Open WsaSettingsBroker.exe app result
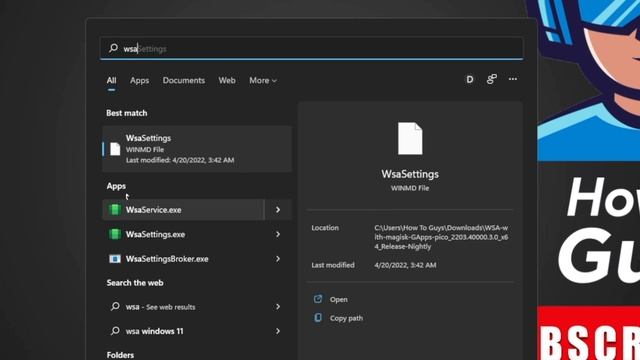 pyautogui.click(x=183, y=259)
